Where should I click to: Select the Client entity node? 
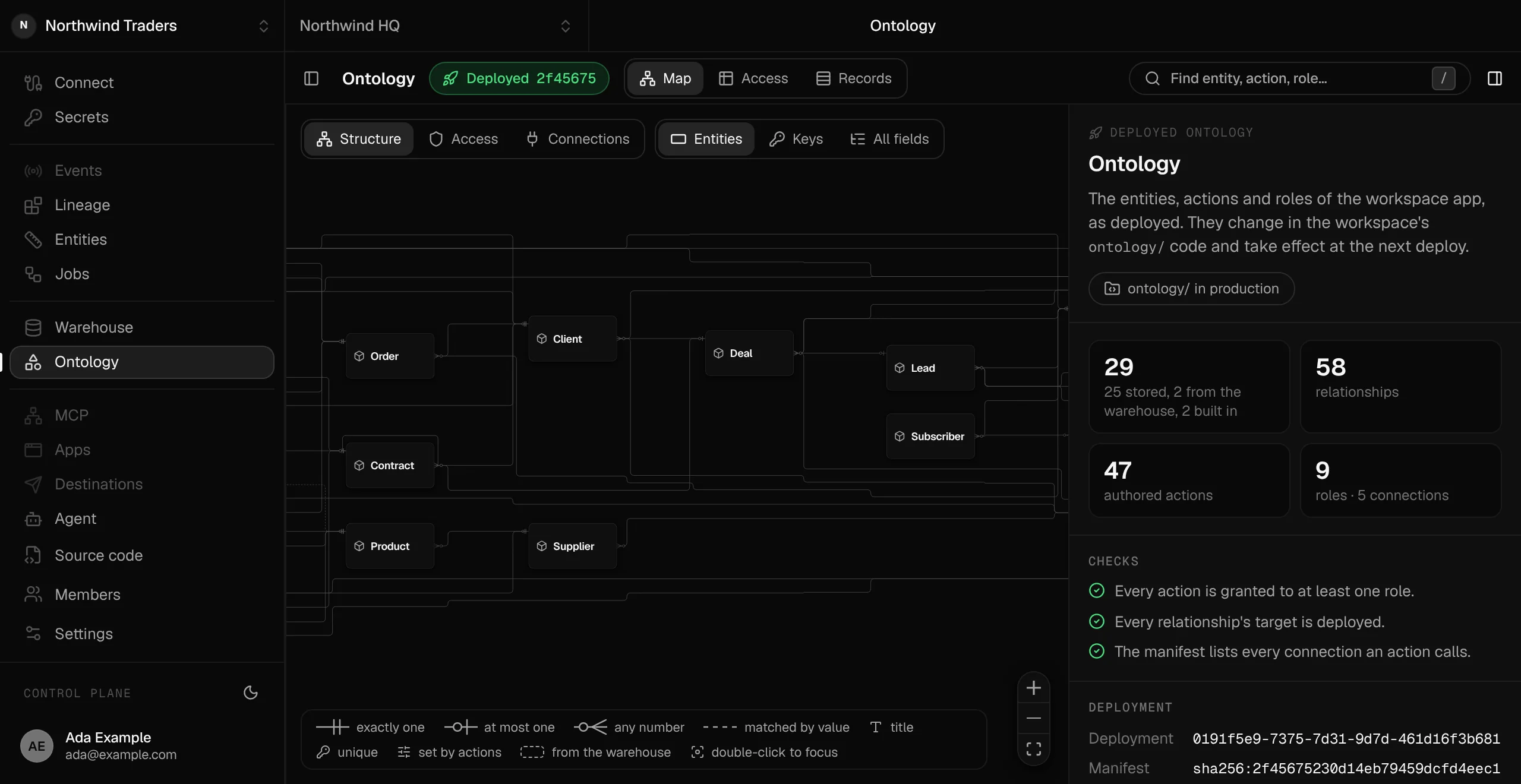[x=573, y=339]
